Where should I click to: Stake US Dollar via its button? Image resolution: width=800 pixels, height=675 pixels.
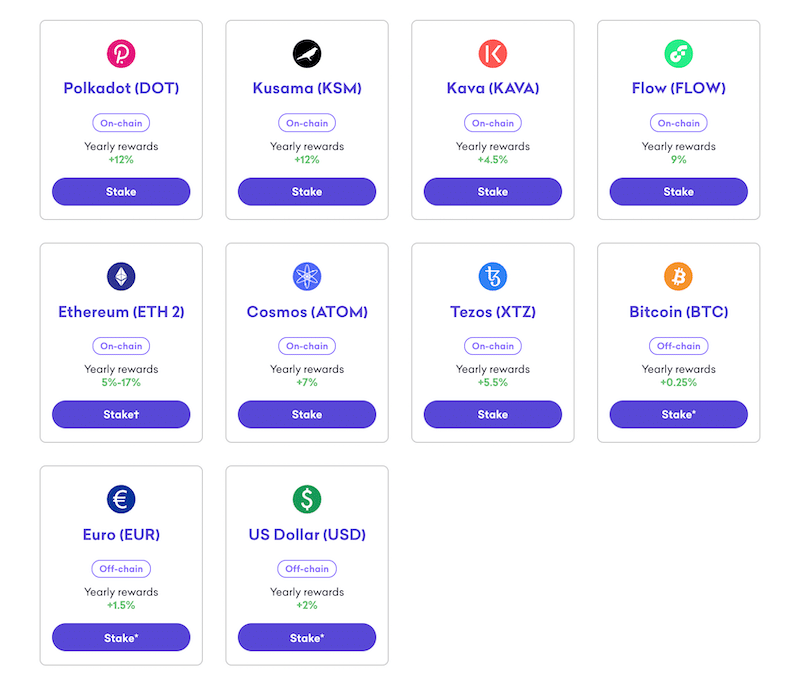point(307,637)
